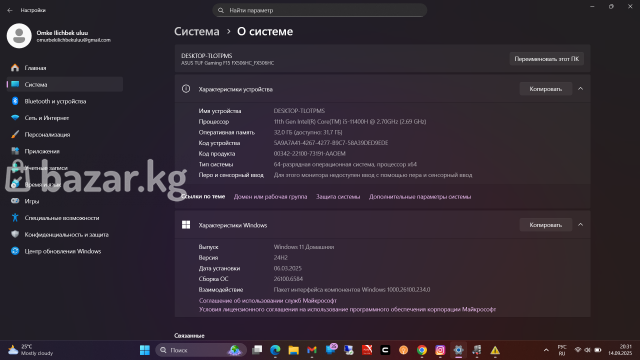This screenshot has width=640, height=360.
Task: Click the black C app taskbar icon
Action: (385, 350)
